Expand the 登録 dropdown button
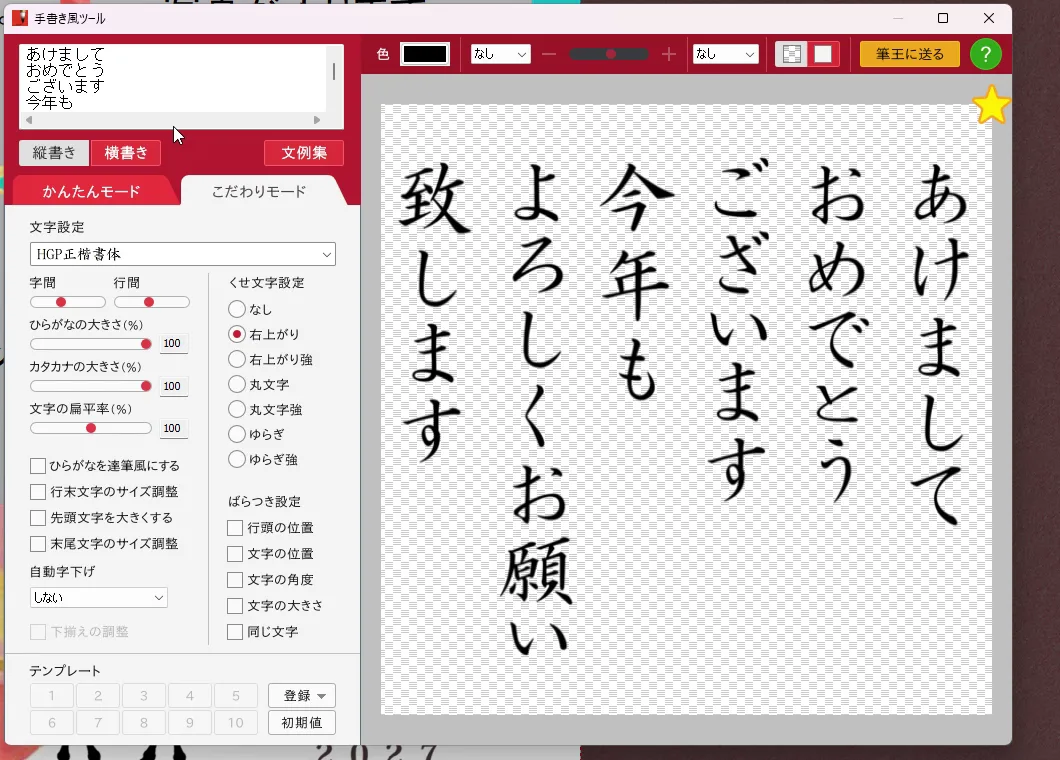 pos(302,696)
